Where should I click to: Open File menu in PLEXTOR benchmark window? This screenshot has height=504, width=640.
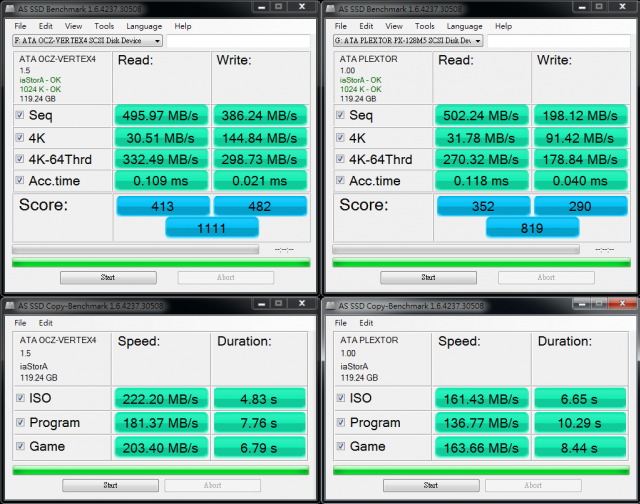tap(341, 26)
